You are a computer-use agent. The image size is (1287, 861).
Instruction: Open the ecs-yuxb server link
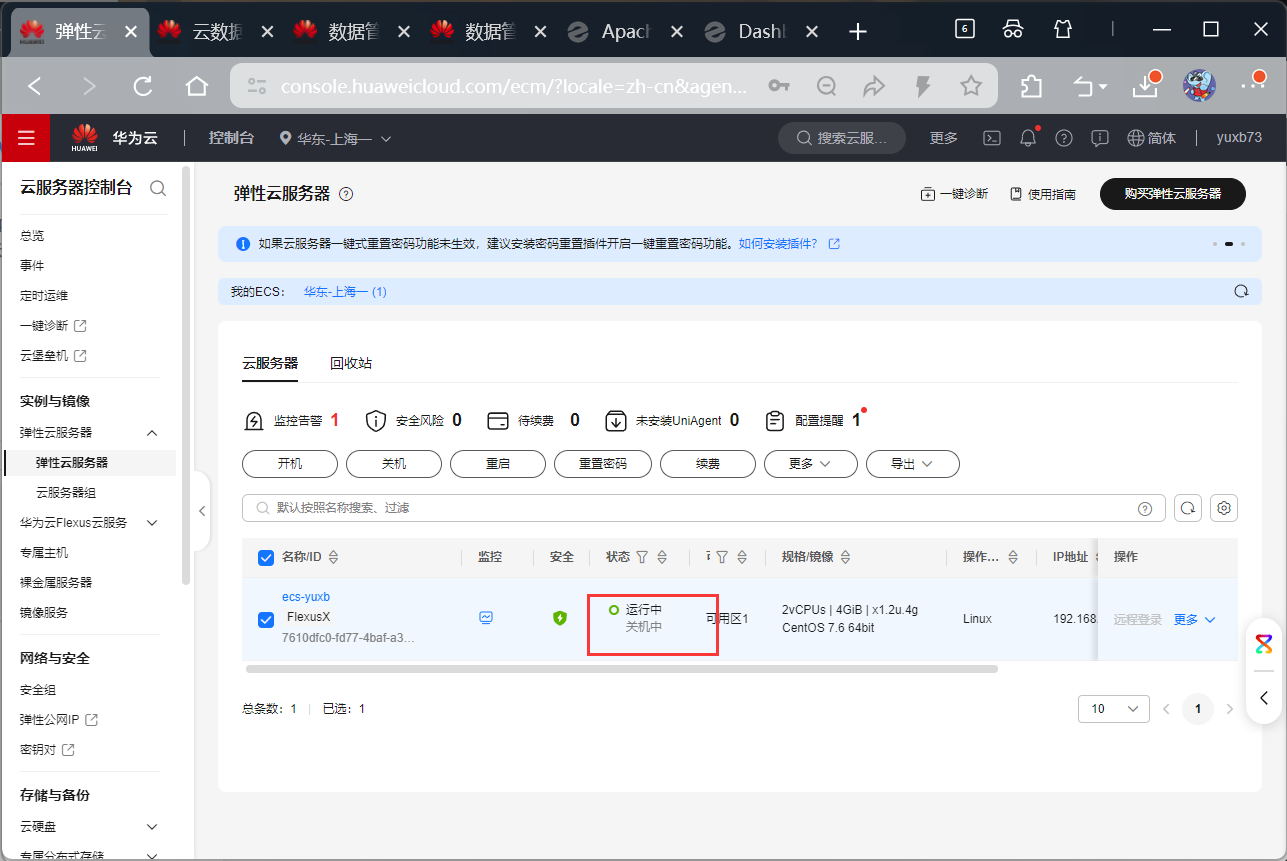306,597
